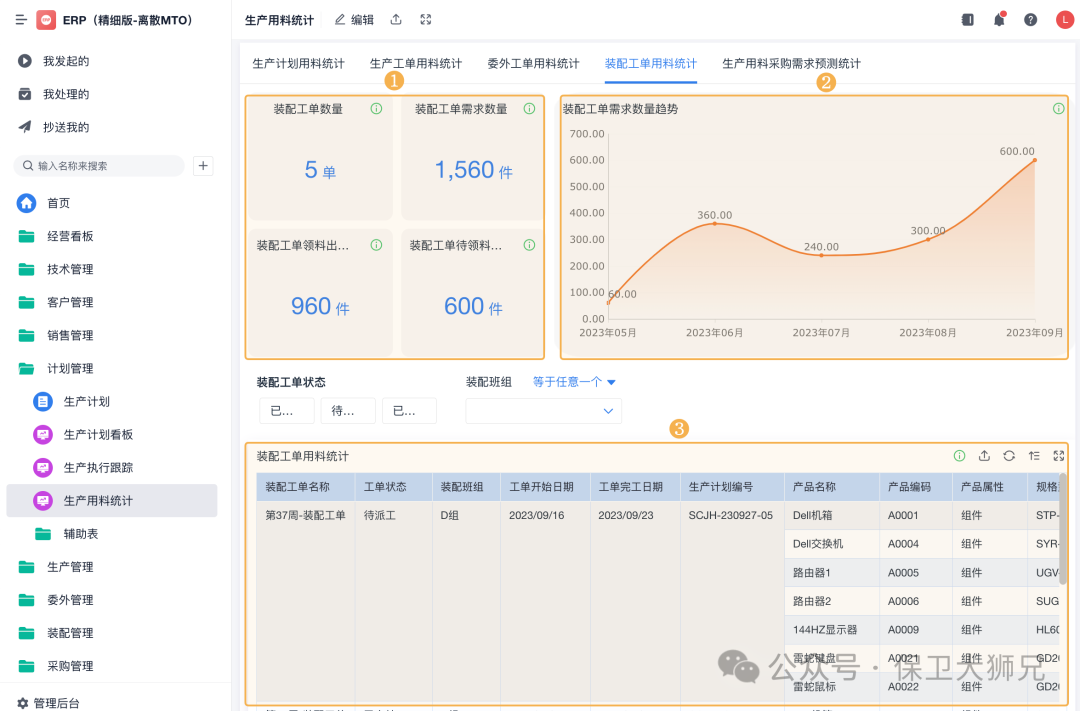Open the 装配班组 selection combo box
Screen dimensions: 1080x711
pos(543,411)
